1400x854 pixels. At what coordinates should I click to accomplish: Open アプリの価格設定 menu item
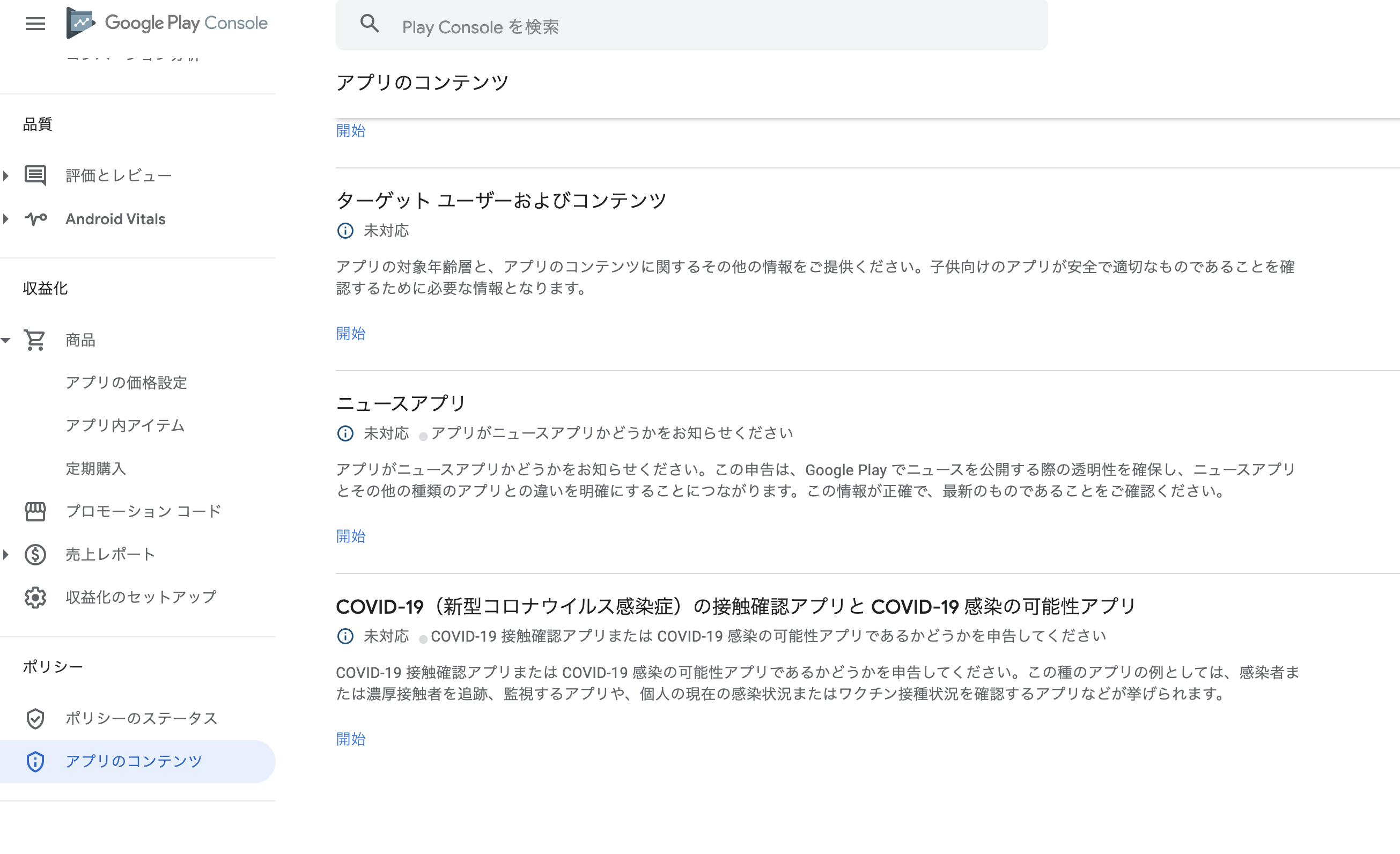126,382
